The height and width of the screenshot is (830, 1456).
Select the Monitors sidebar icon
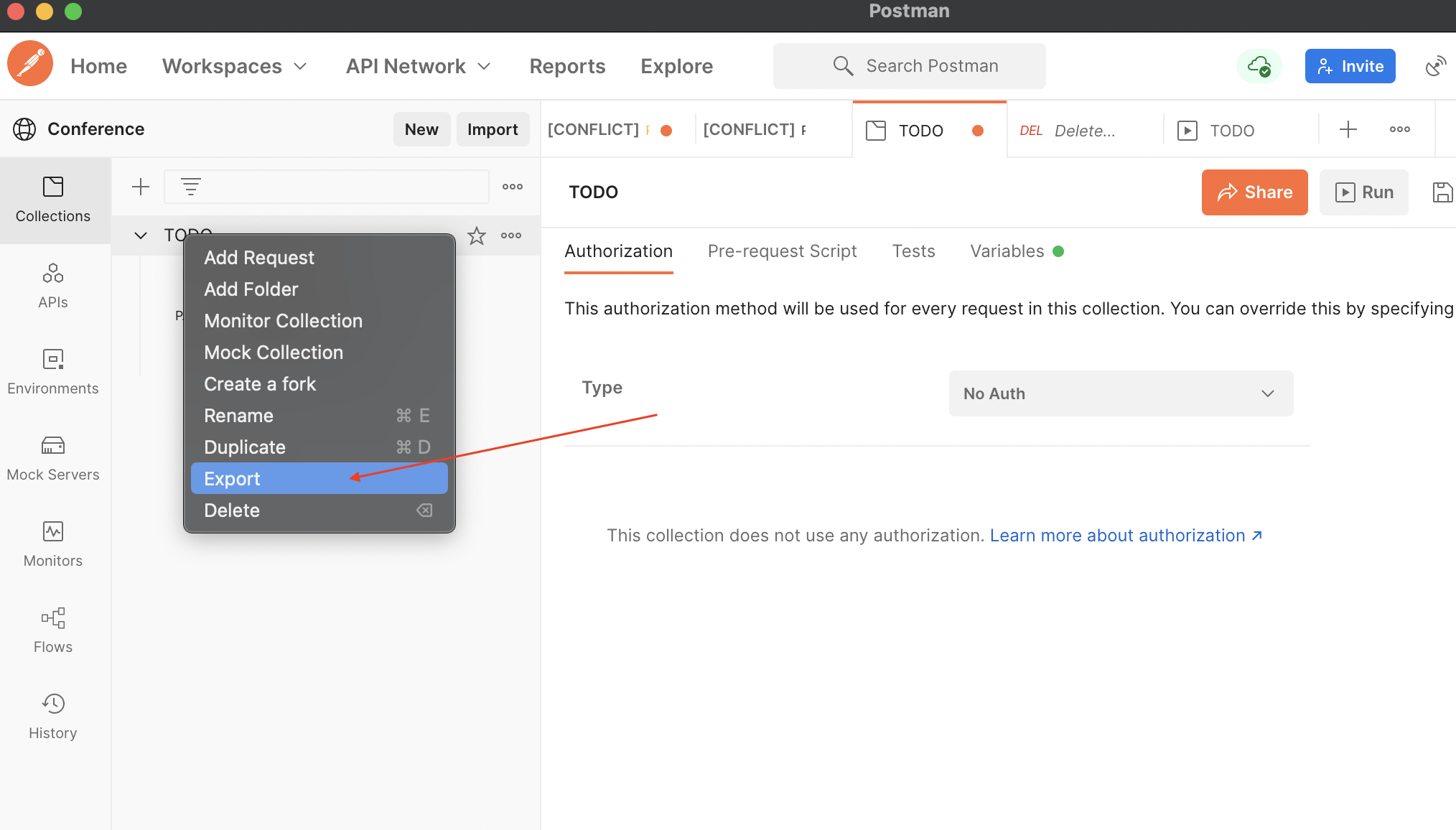click(x=53, y=544)
